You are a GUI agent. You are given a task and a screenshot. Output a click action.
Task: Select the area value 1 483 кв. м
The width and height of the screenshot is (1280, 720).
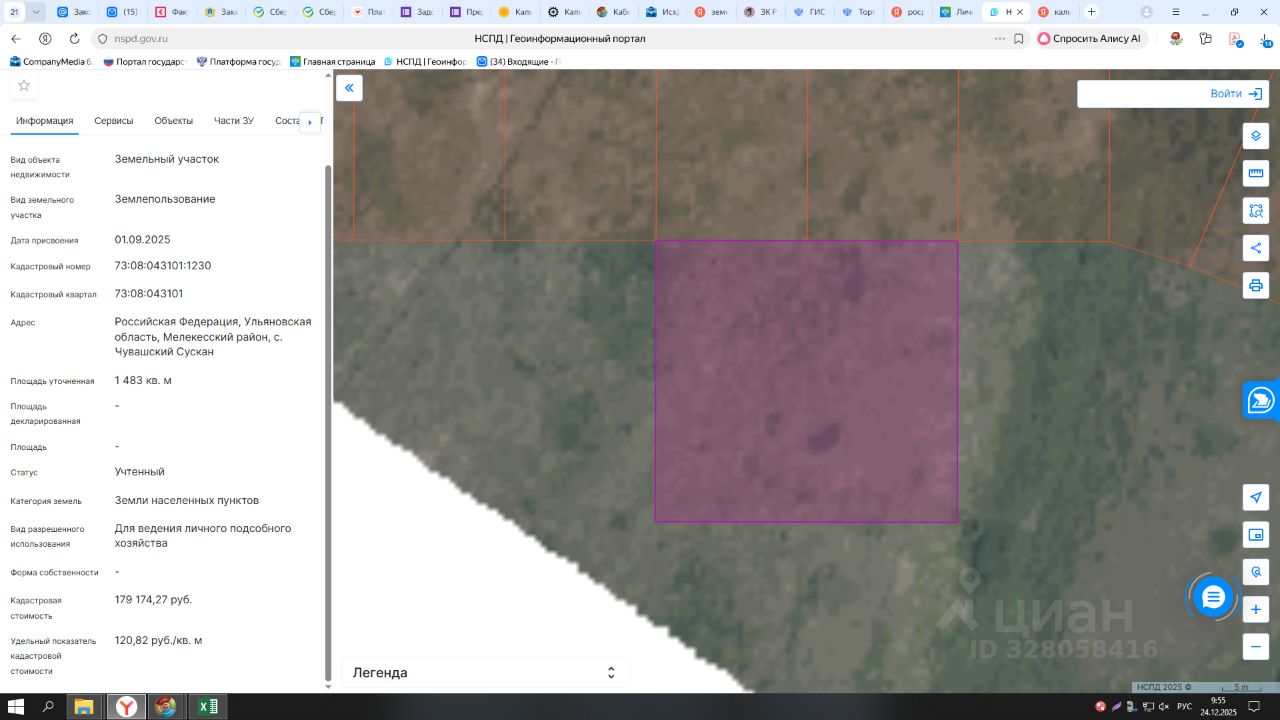pos(143,381)
